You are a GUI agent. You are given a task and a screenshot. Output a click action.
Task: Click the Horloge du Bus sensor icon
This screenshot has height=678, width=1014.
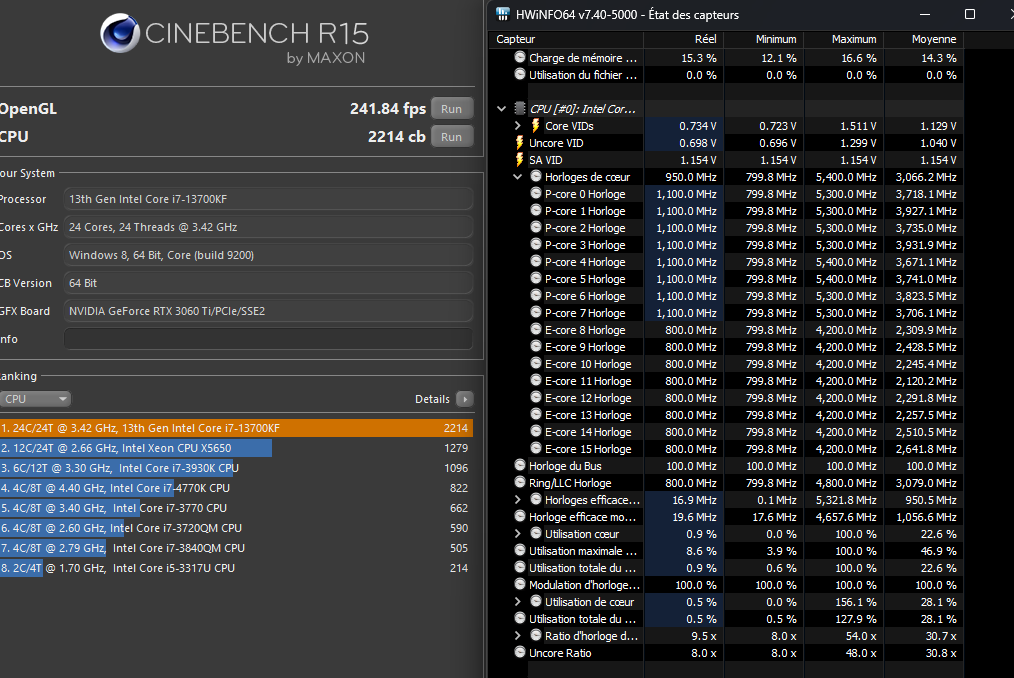coord(520,465)
